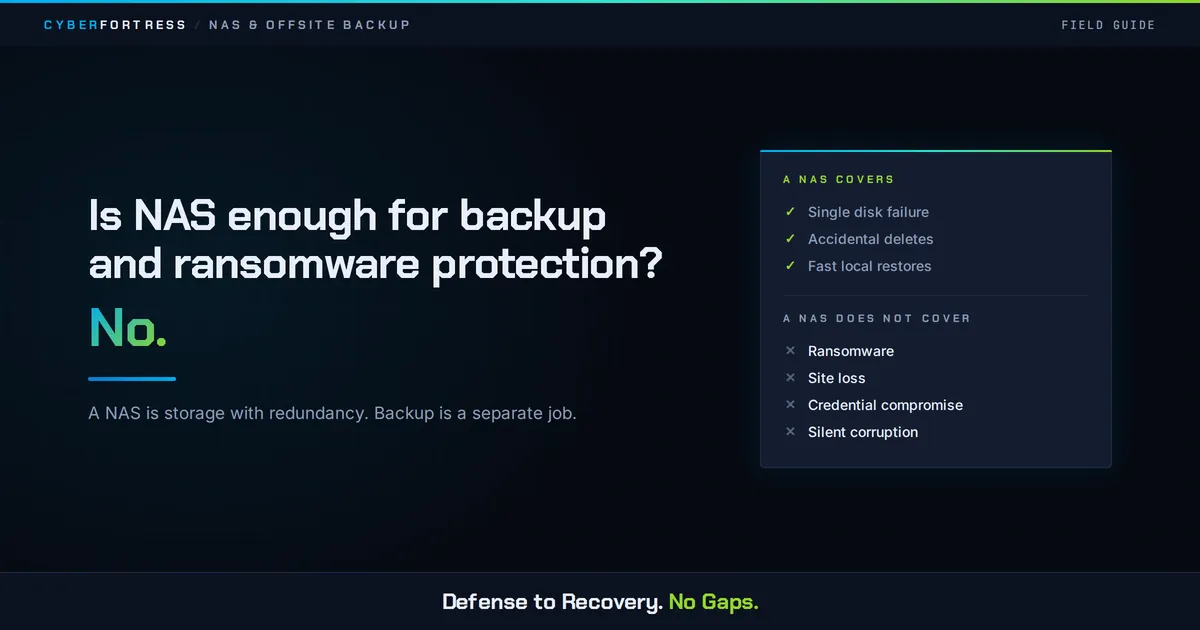Select the 'Single disk failure' text
This screenshot has height=630, width=1200.
pyautogui.click(x=868, y=212)
